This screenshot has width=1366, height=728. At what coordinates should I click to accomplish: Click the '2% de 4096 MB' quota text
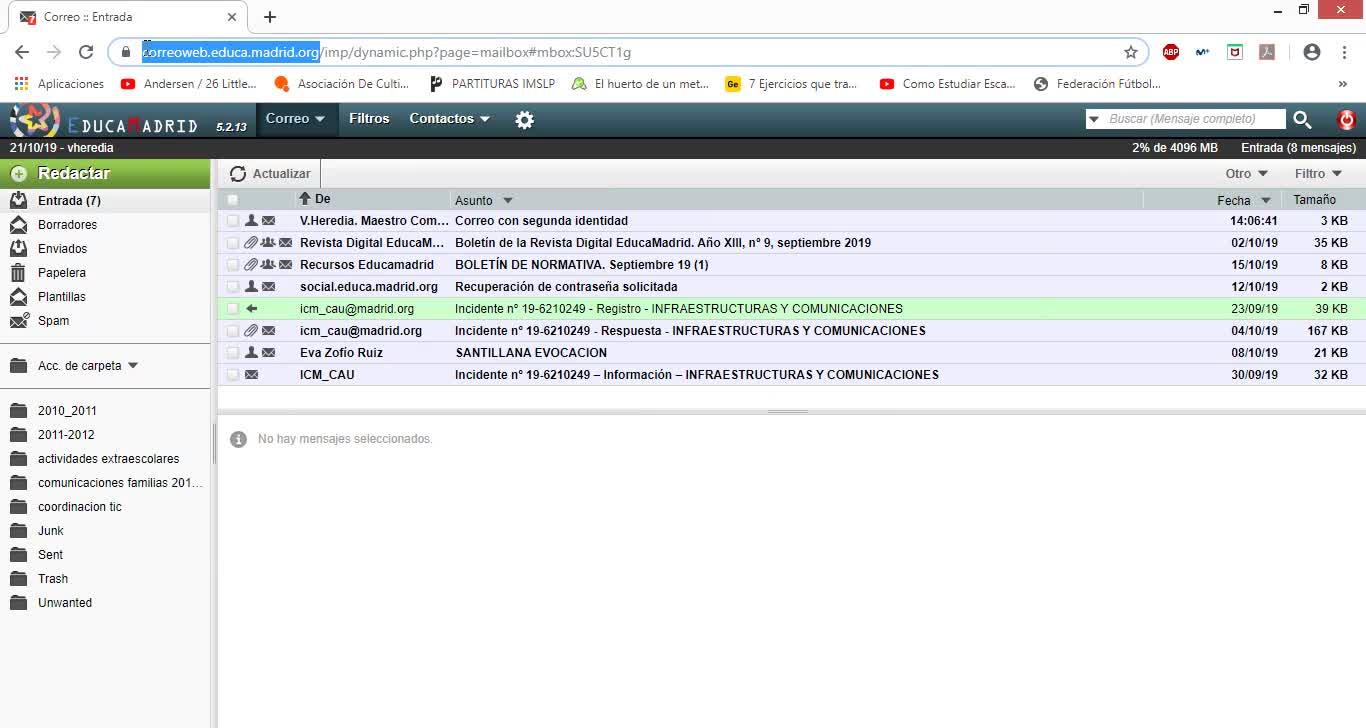(x=1175, y=148)
